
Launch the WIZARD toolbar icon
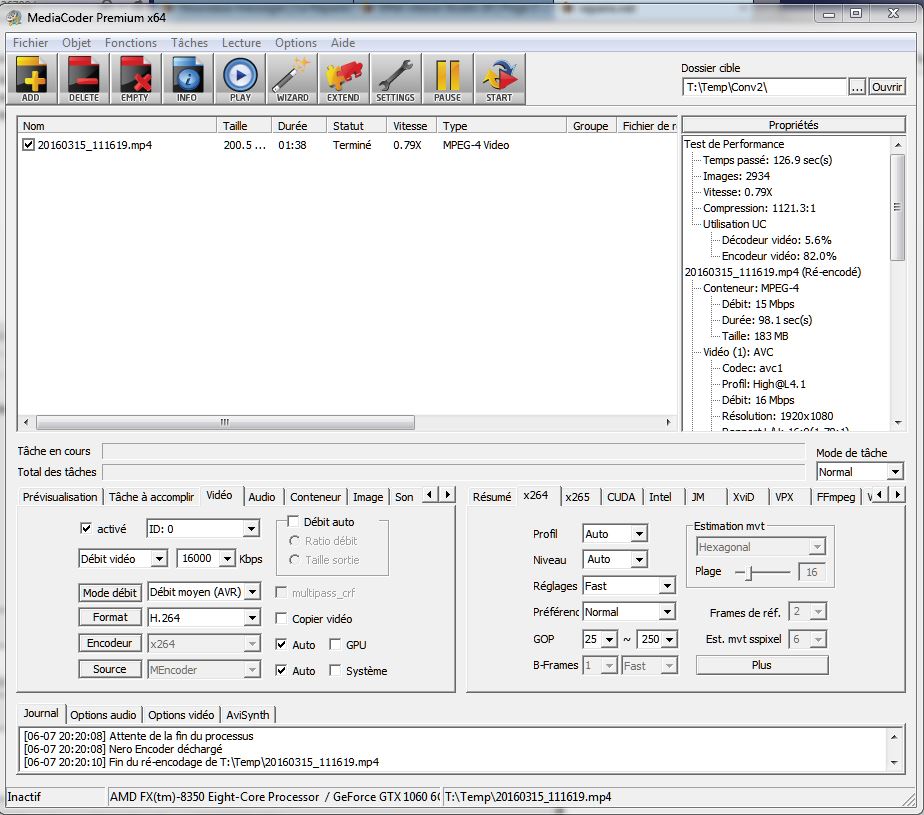point(292,79)
